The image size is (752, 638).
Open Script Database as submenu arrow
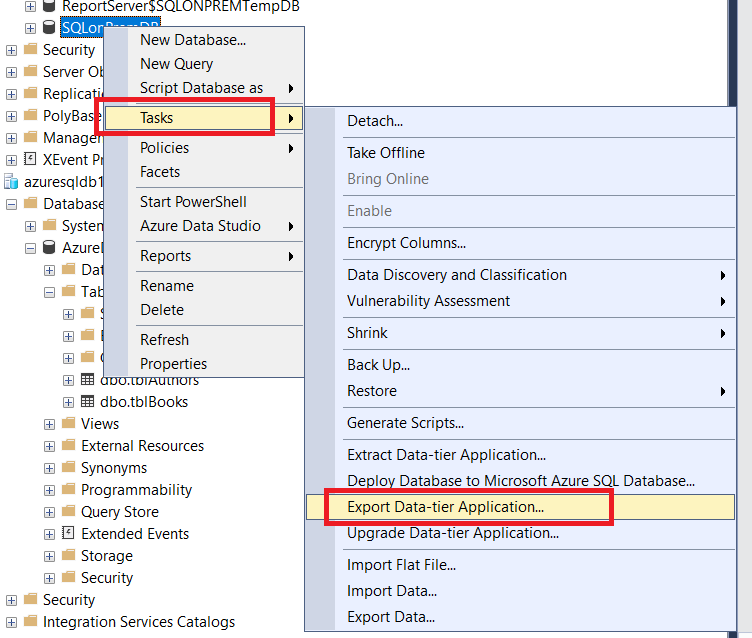point(291,88)
